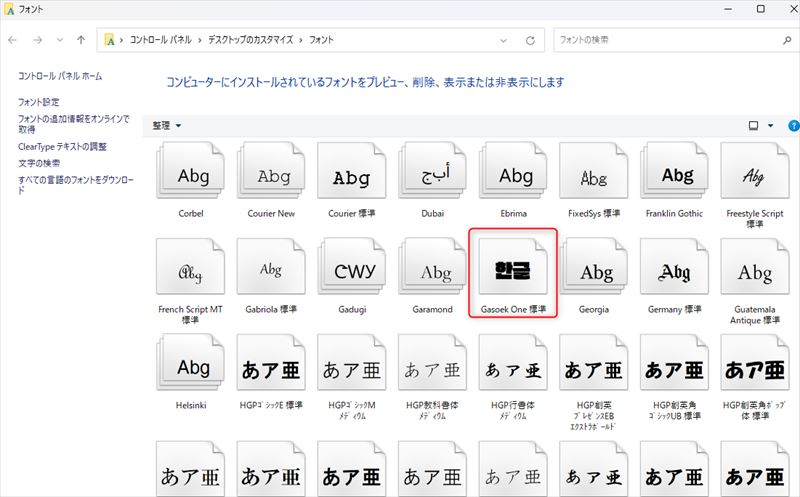This screenshot has width=800, height=497.
Task: Click the Forward navigation arrow
Action: pos(37,40)
